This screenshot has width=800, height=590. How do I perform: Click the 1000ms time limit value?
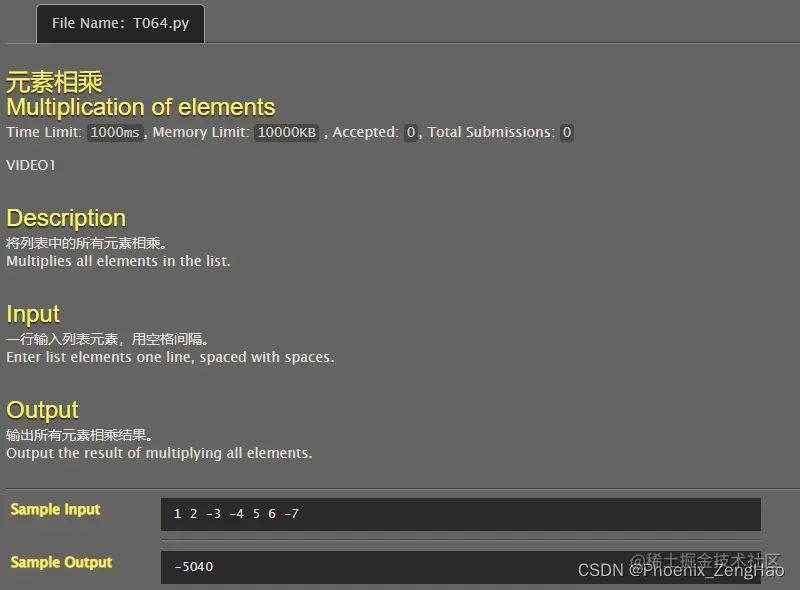coord(115,132)
